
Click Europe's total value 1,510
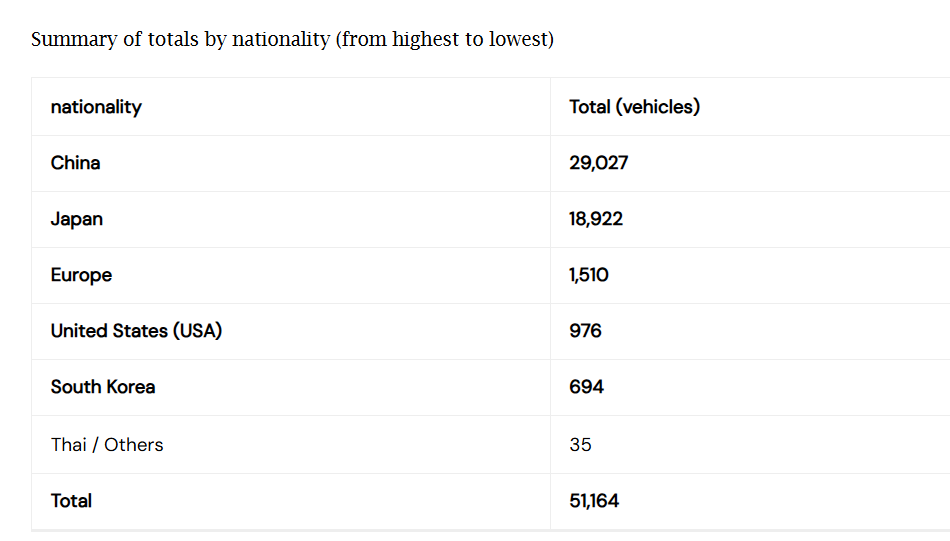[x=588, y=275]
